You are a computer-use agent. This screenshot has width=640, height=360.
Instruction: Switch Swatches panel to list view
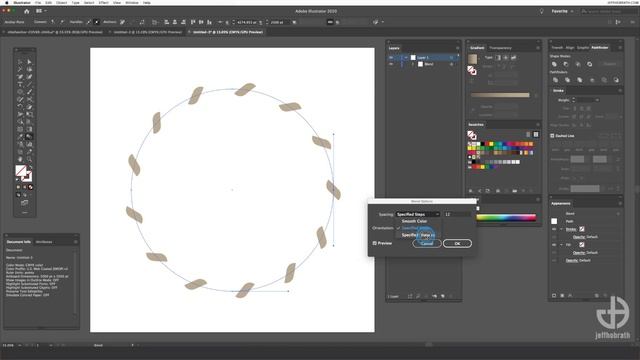pos(528,134)
